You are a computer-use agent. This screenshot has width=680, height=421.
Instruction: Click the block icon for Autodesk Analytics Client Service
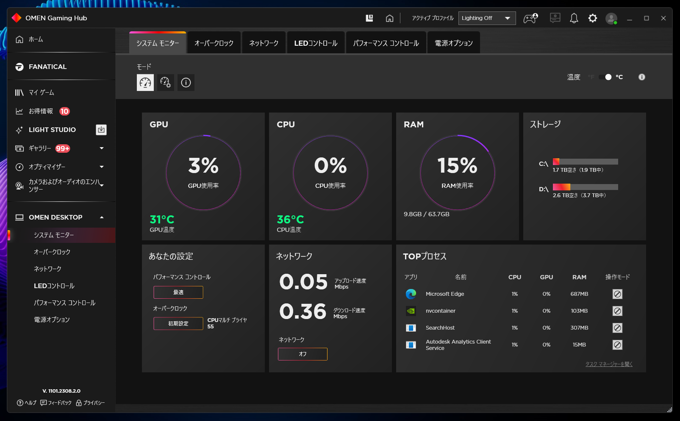click(x=617, y=345)
